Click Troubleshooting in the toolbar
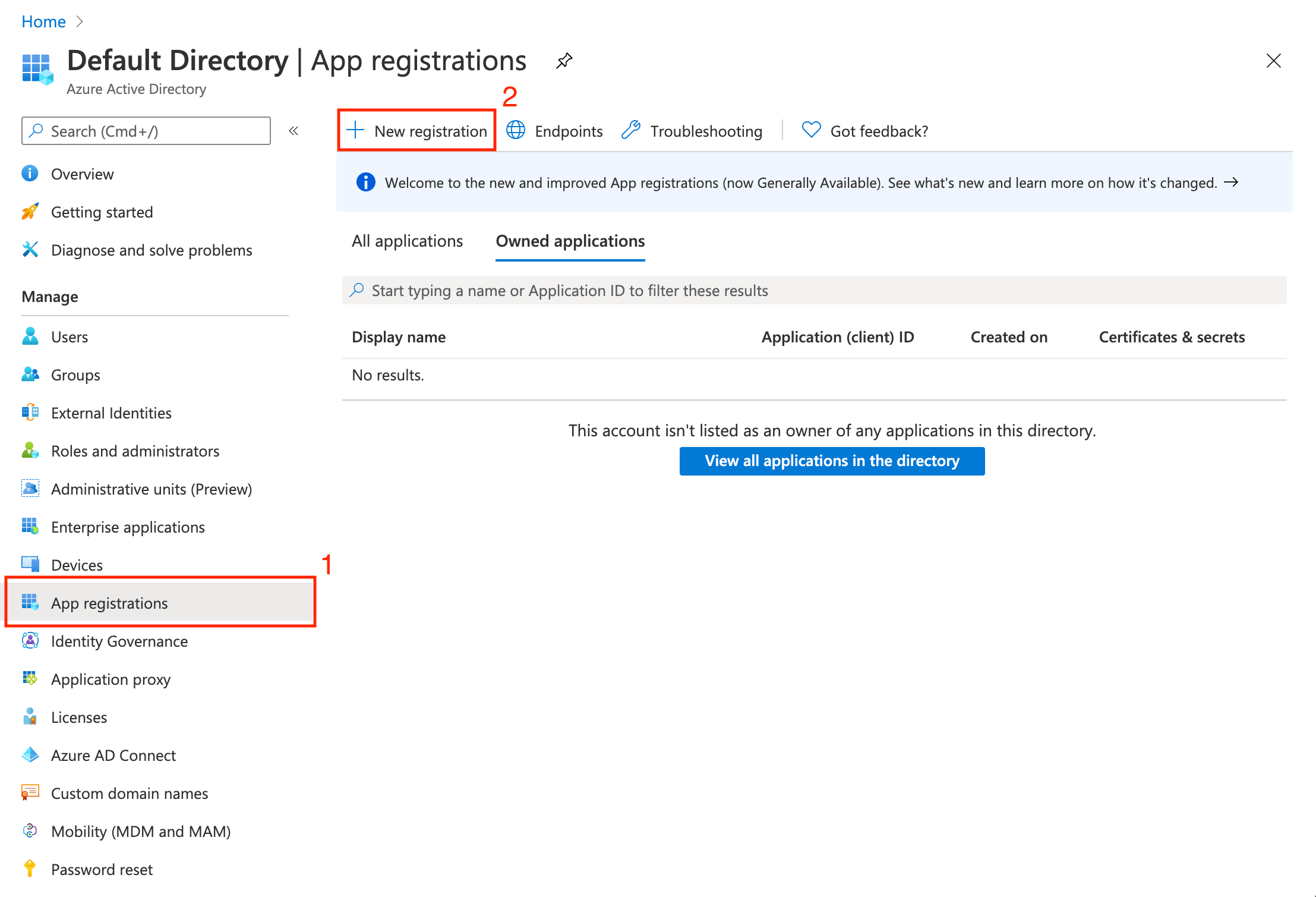This screenshot has height=897, width=1316. click(706, 131)
